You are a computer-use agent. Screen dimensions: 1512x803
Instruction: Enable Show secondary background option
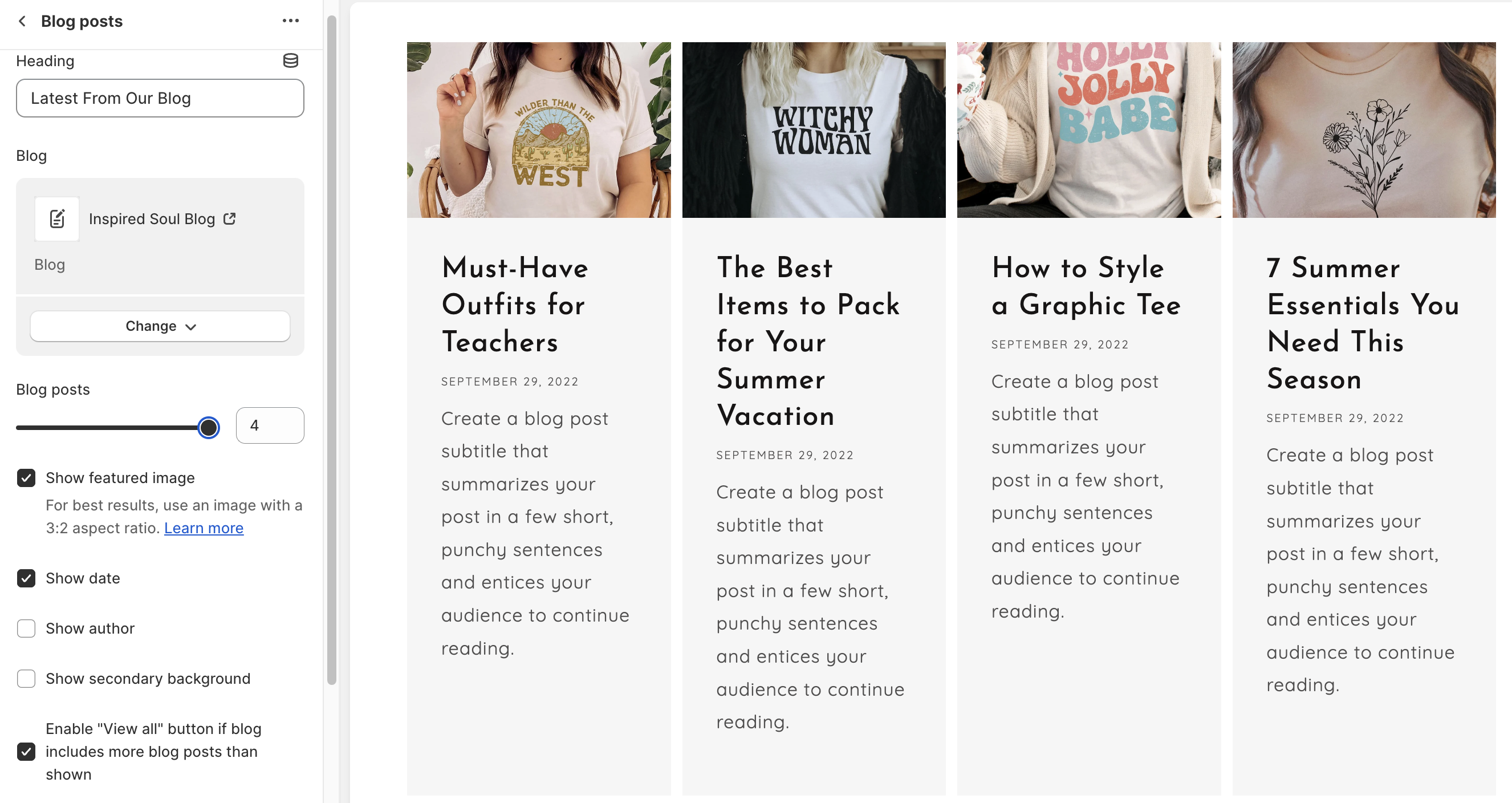26,679
